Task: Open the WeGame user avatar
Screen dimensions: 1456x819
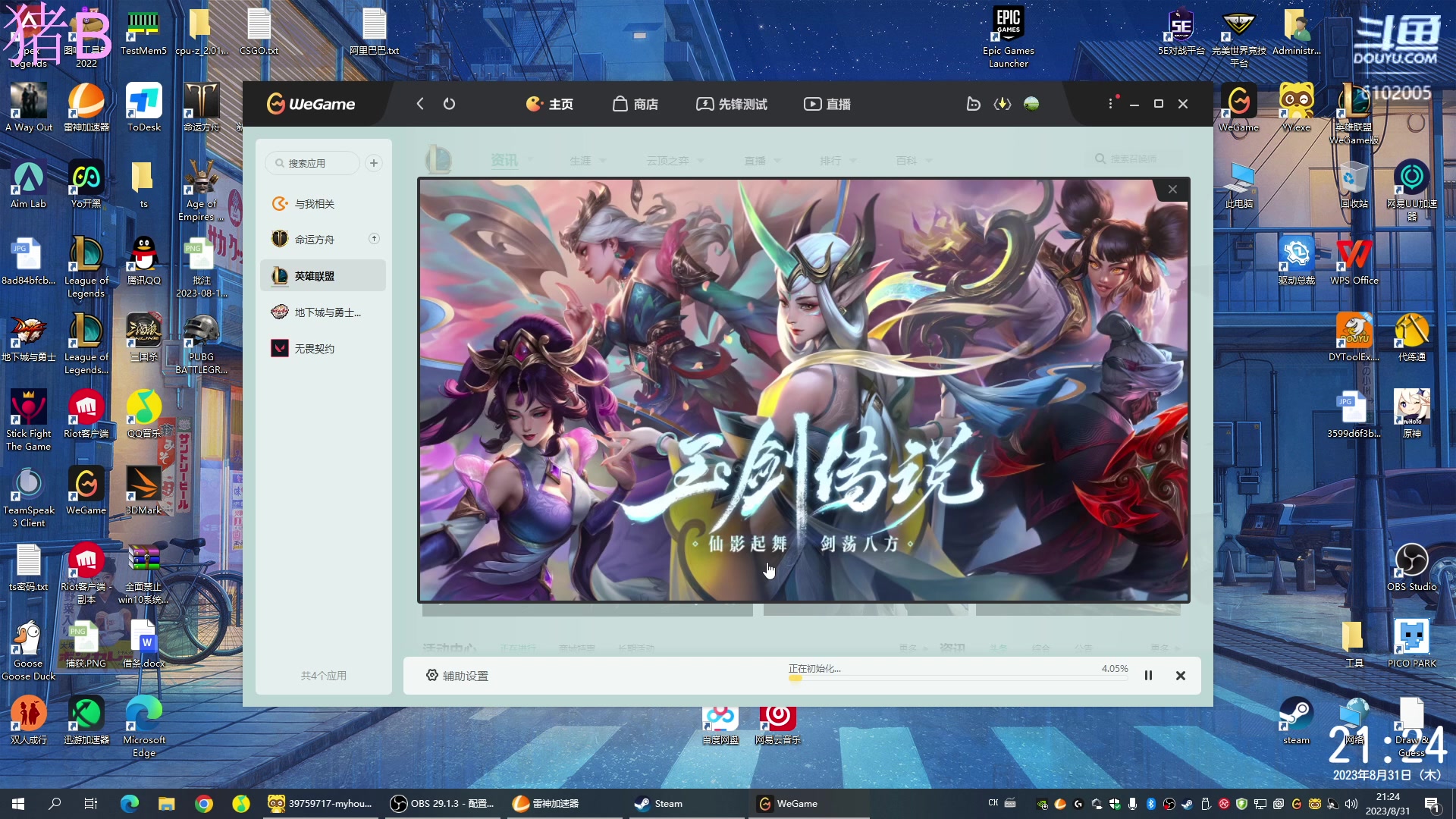Action: pos(1031,104)
